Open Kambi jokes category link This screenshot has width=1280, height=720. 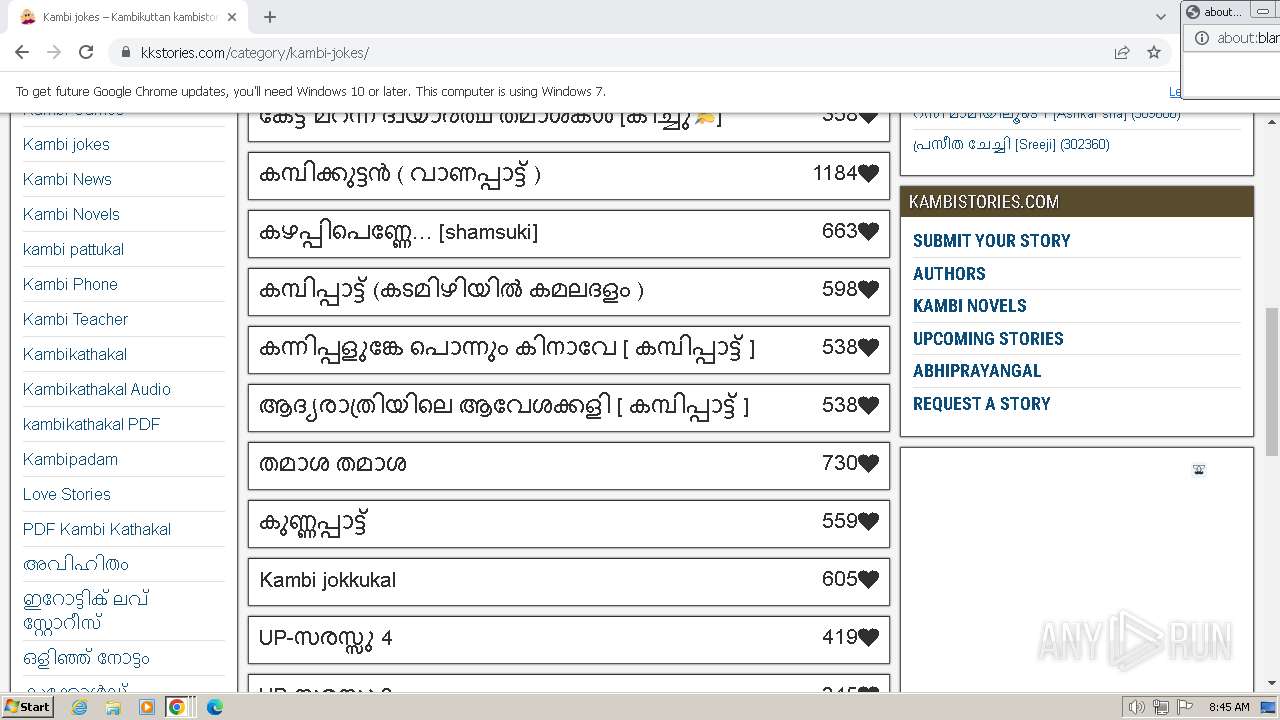click(x=66, y=144)
